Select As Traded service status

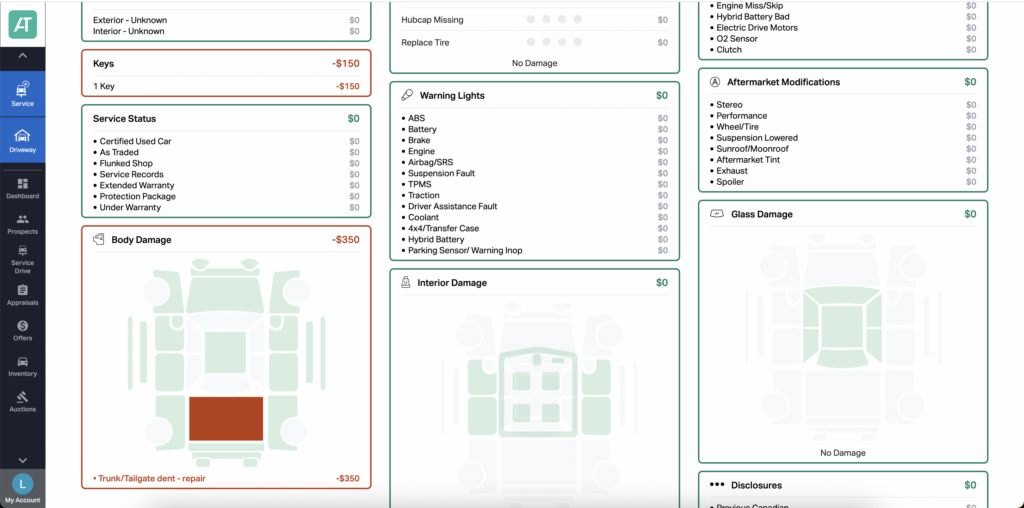tap(226, 152)
